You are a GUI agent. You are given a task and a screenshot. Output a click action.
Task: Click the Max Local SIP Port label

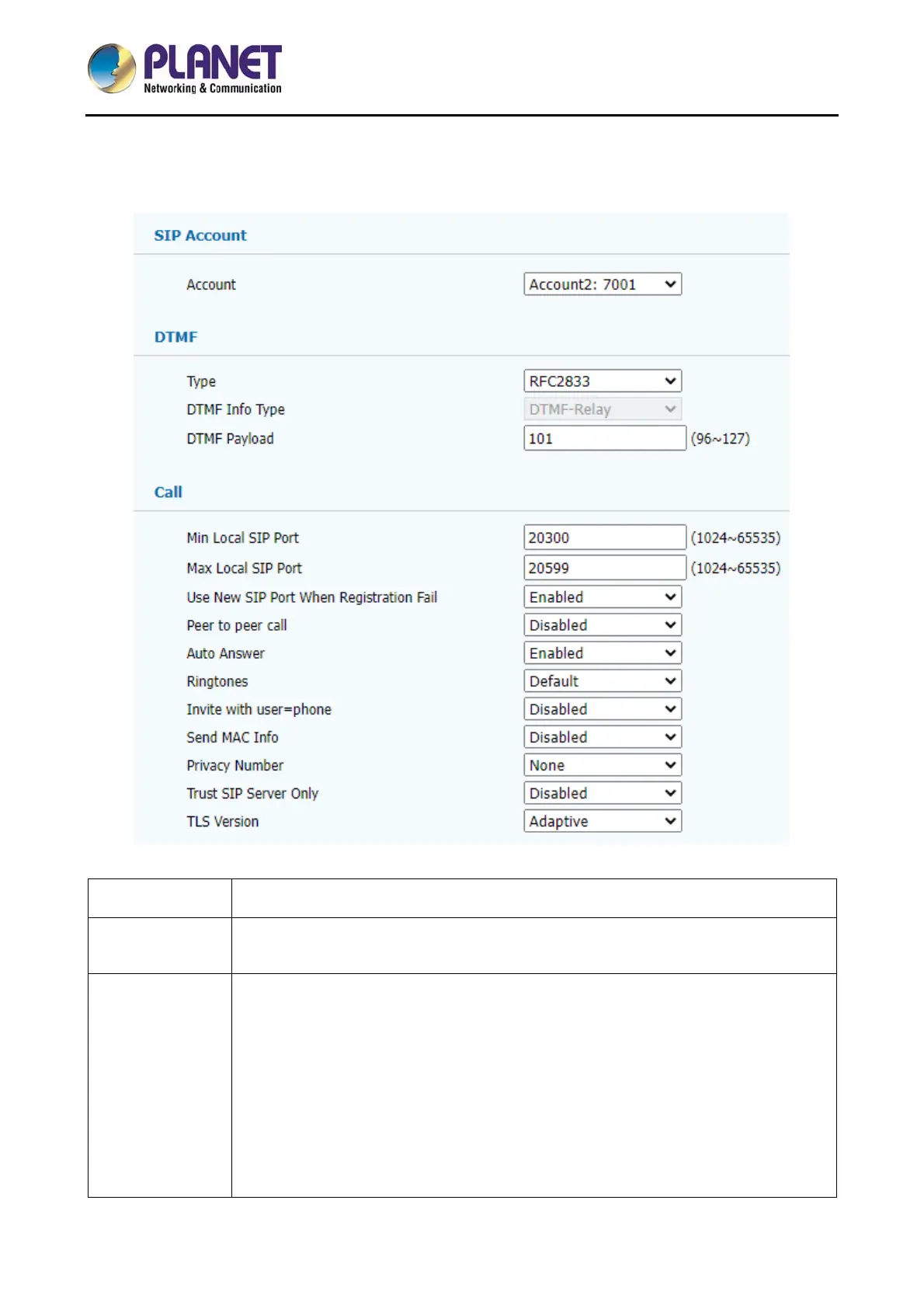244,568
